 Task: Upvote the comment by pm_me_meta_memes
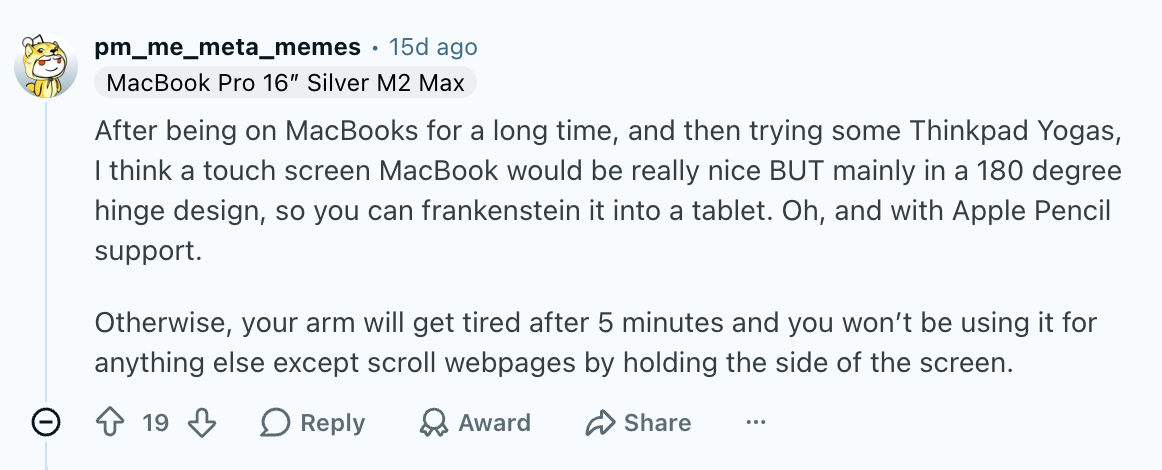point(110,423)
